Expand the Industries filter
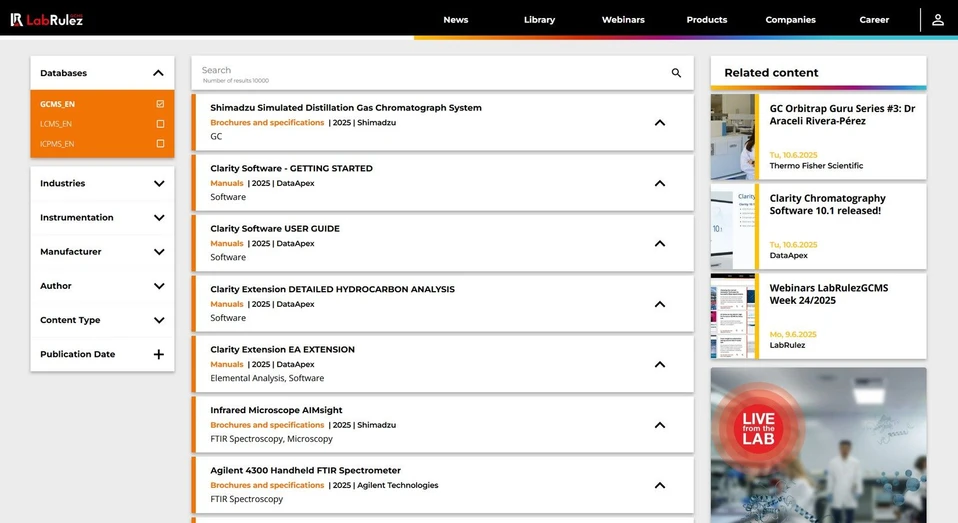 coord(159,183)
